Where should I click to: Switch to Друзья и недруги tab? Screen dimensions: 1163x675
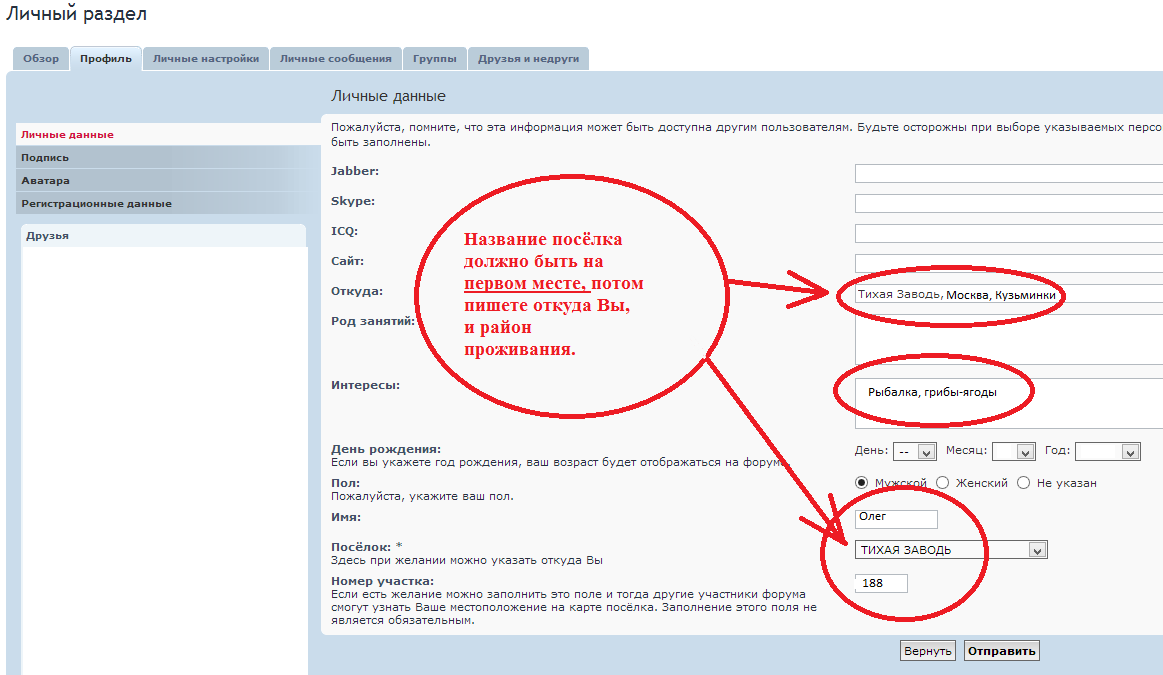(528, 59)
